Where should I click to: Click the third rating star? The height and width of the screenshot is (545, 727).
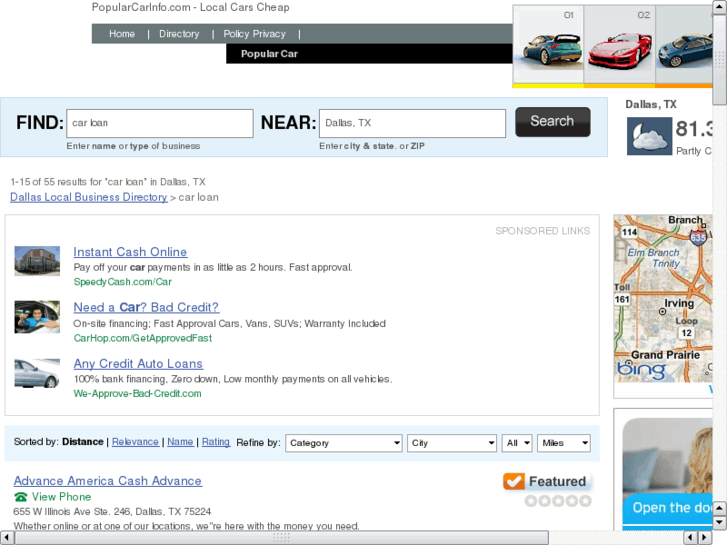coord(558,501)
